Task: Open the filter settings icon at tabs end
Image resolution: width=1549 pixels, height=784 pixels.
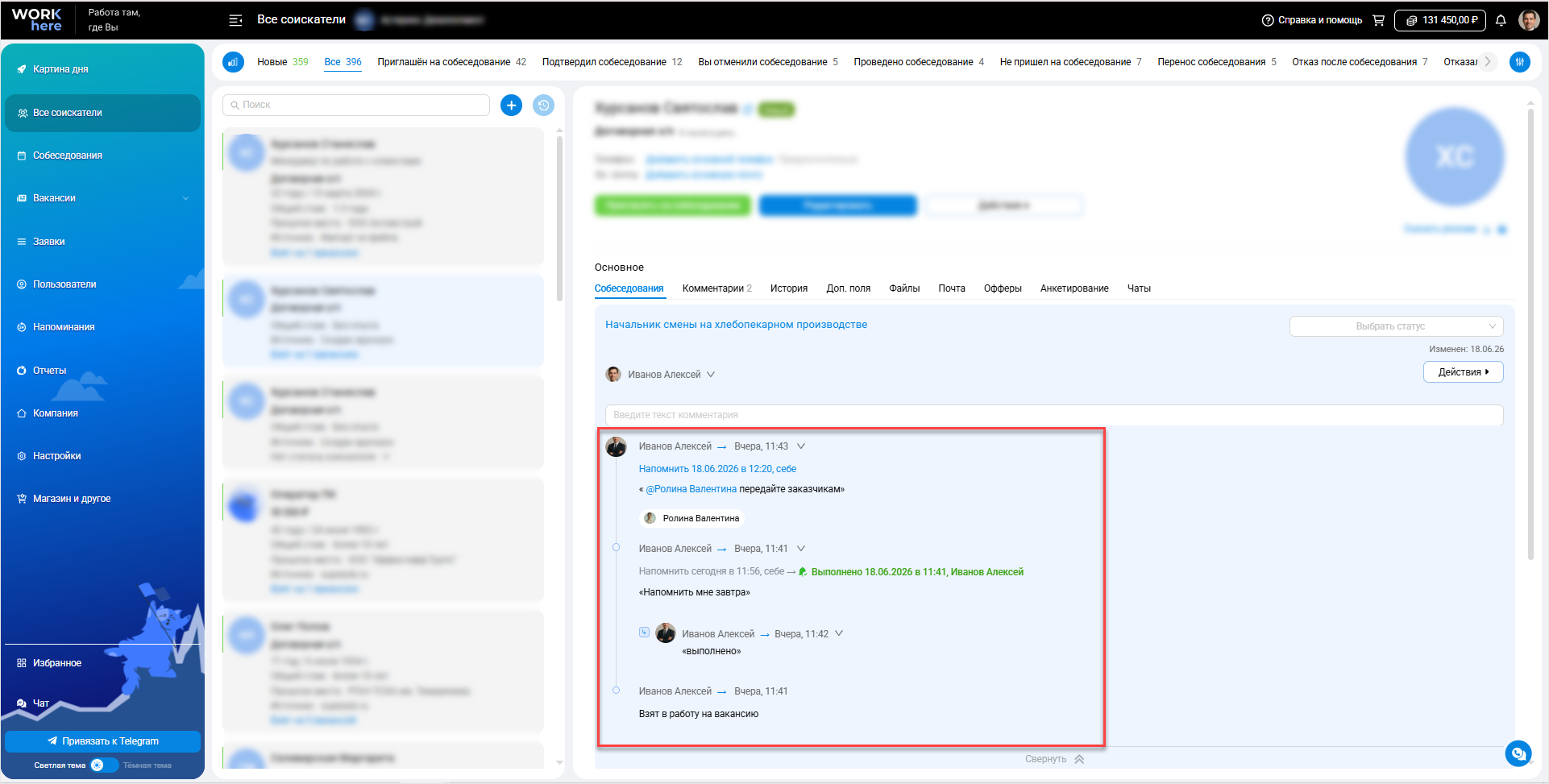Action: click(1520, 61)
